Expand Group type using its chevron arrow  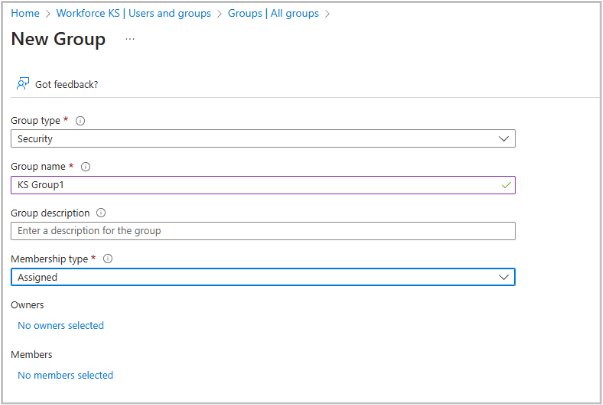point(504,139)
